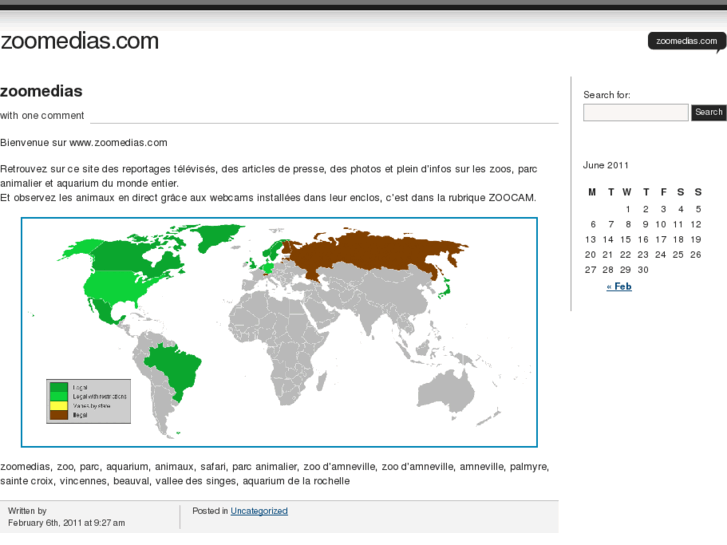
Task: Click the dark green Legal legend swatch
Action: pos(59,387)
